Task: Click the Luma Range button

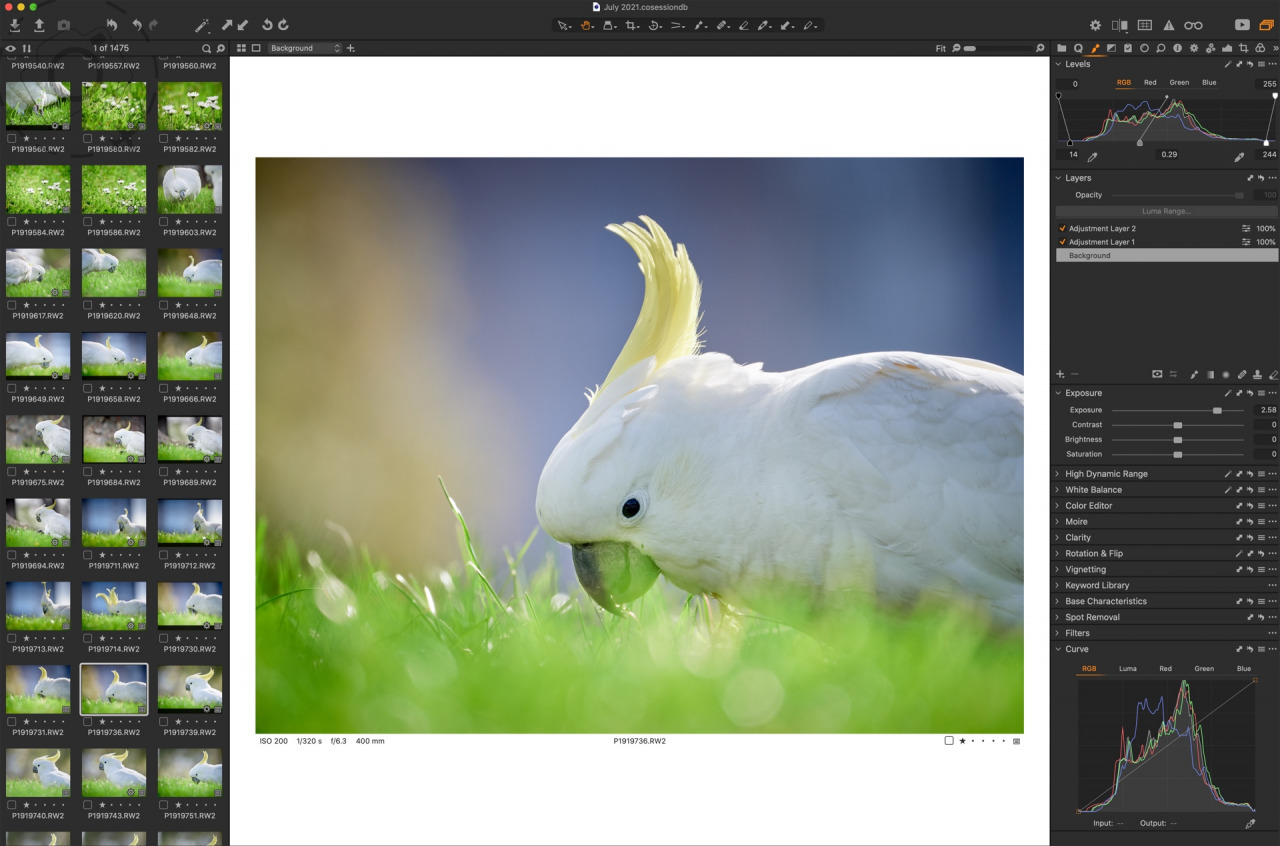Action: [x=1166, y=212]
